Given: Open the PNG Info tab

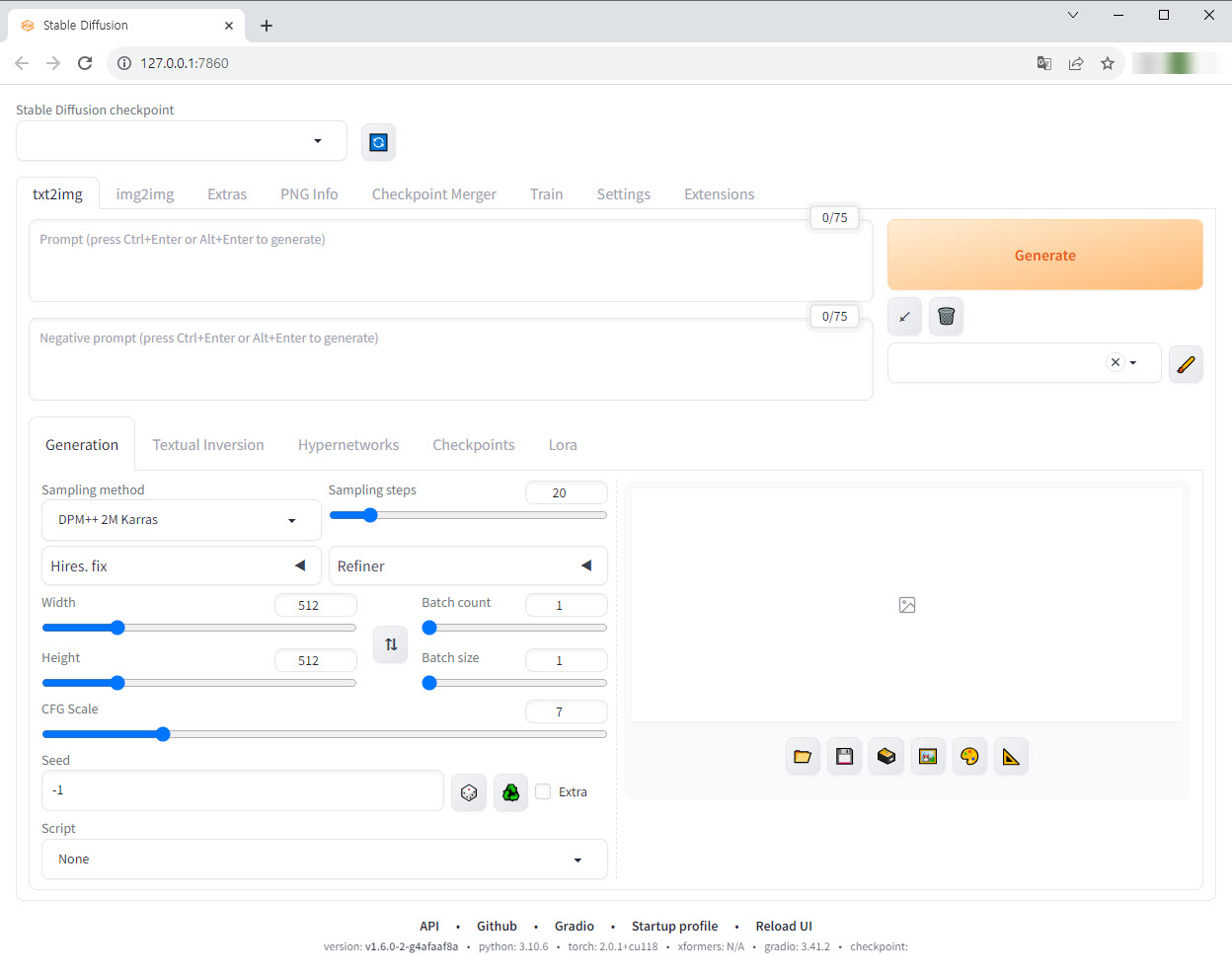Looking at the screenshot, I should (x=309, y=194).
